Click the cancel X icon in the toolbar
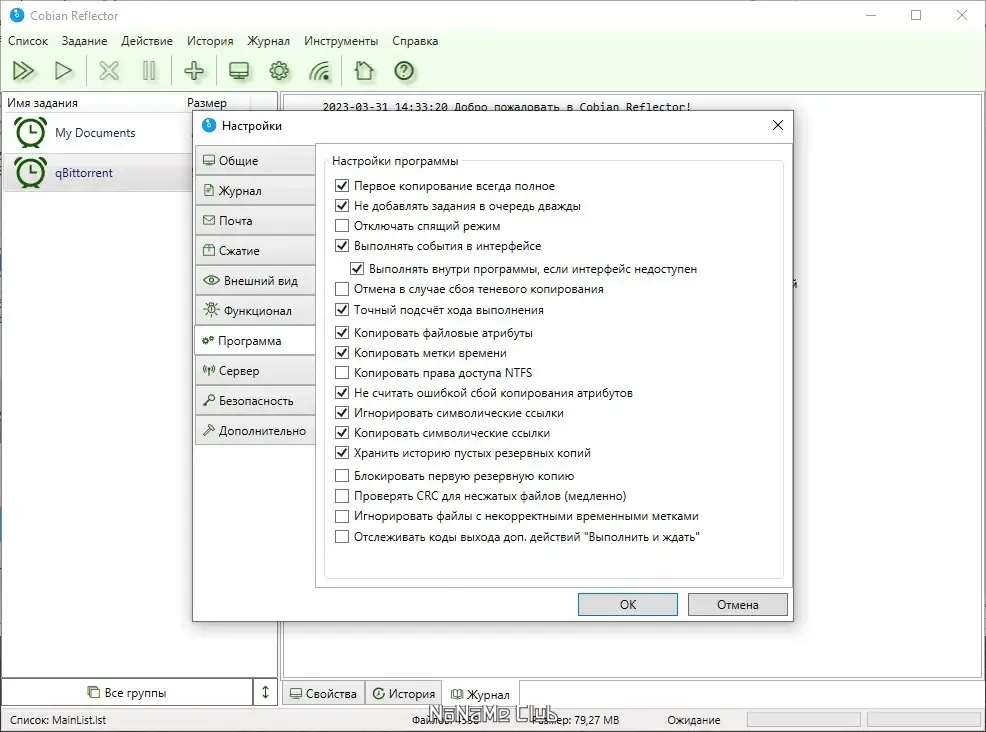This screenshot has height=732, width=986. click(x=109, y=70)
